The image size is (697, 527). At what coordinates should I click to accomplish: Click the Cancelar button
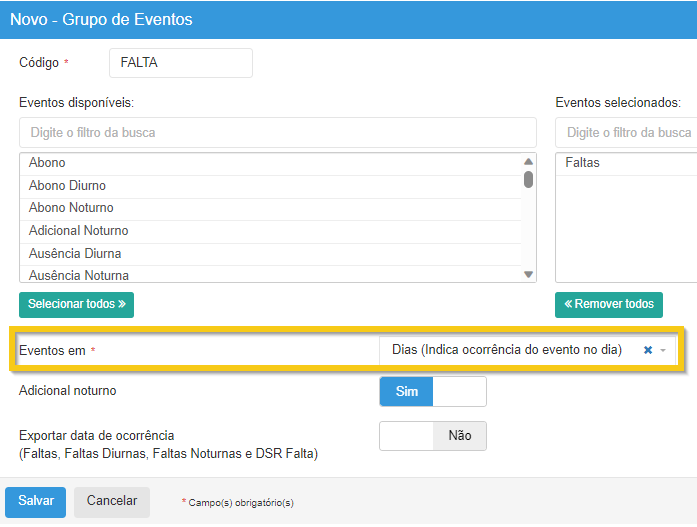[111, 501]
